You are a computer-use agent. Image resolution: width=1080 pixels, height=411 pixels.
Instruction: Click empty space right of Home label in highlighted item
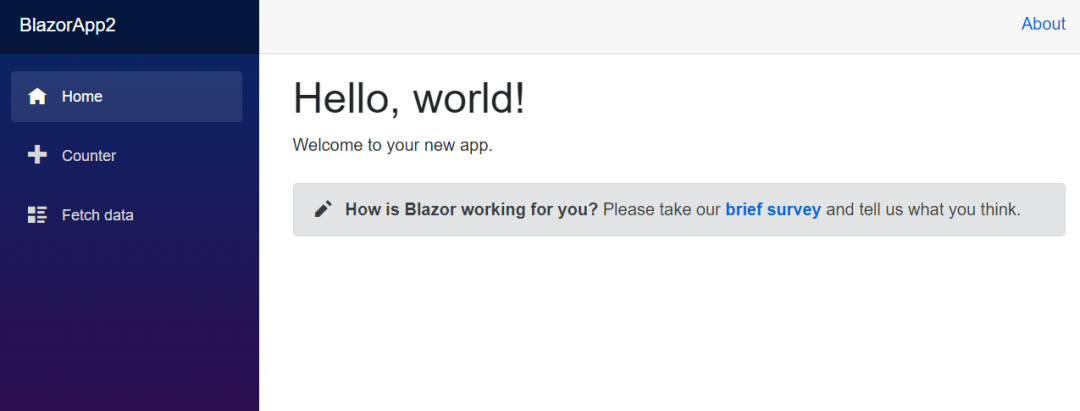pyautogui.click(x=172, y=96)
